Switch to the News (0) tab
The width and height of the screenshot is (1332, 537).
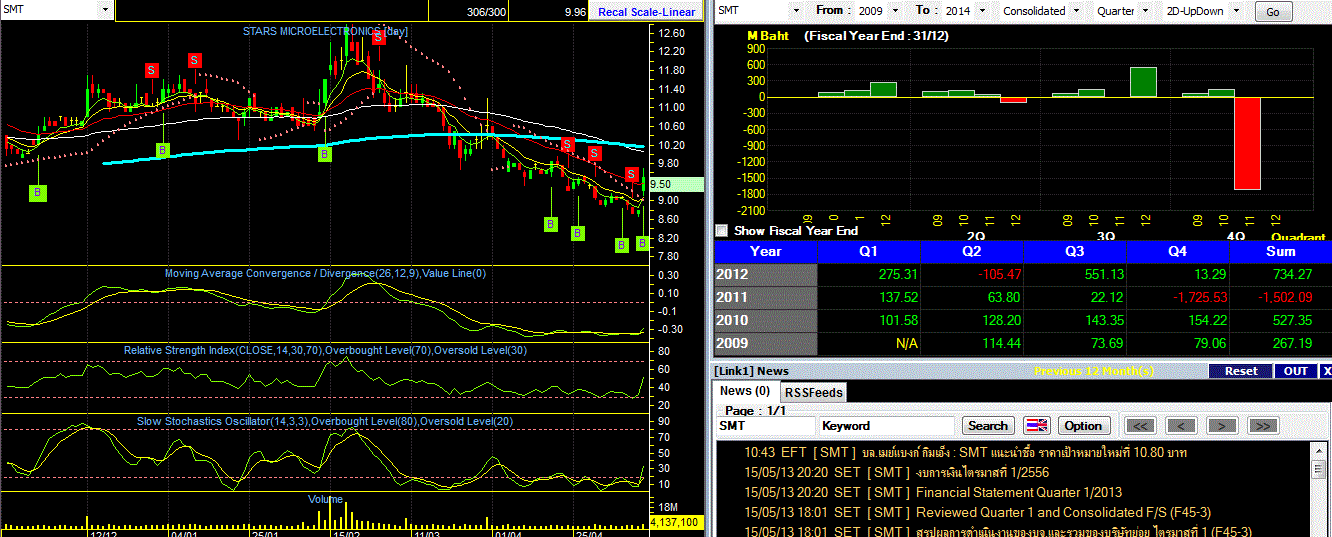tap(746, 391)
